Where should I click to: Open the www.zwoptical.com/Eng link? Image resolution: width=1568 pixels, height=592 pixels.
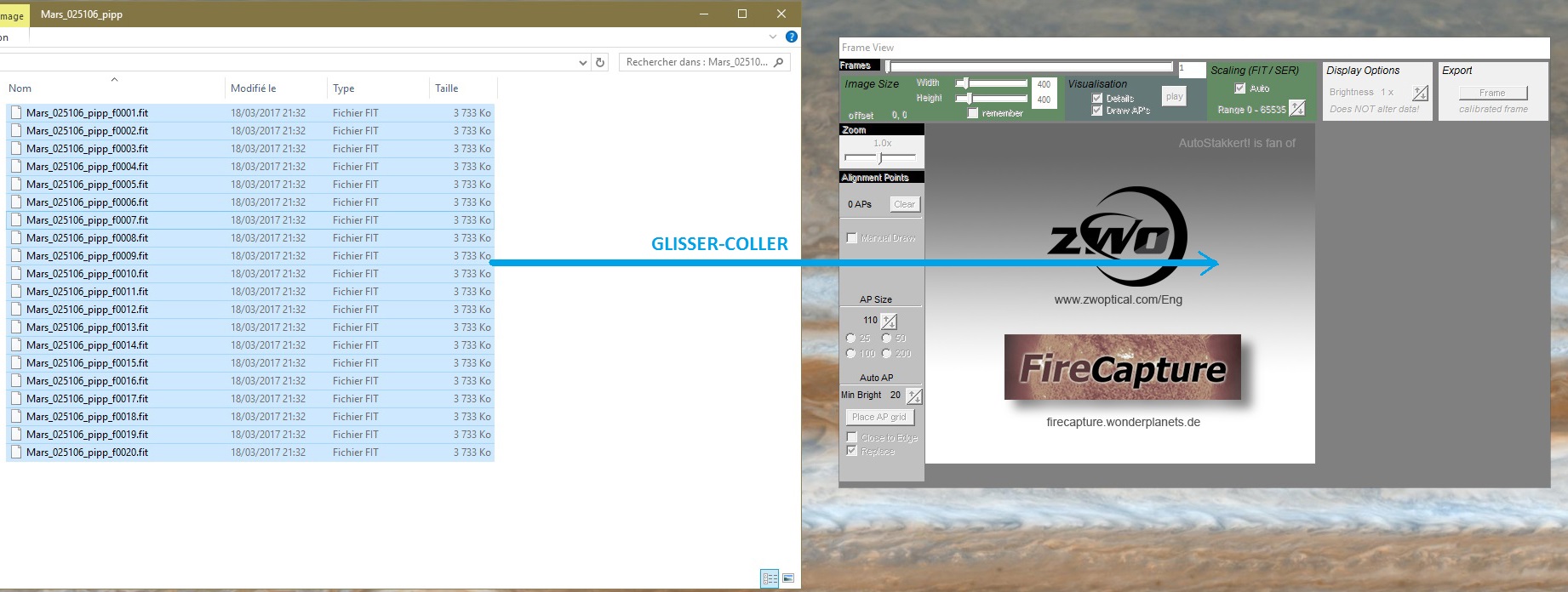click(1119, 299)
